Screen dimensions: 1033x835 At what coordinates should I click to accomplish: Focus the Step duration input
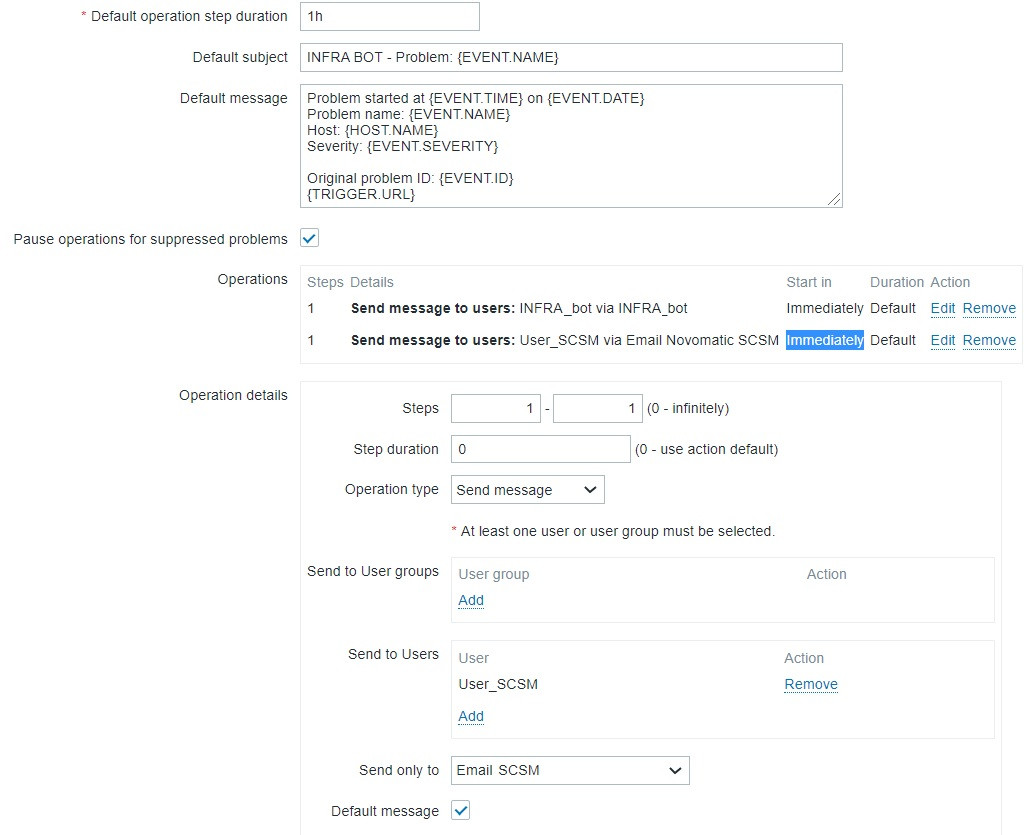pyautogui.click(x=541, y=449)
